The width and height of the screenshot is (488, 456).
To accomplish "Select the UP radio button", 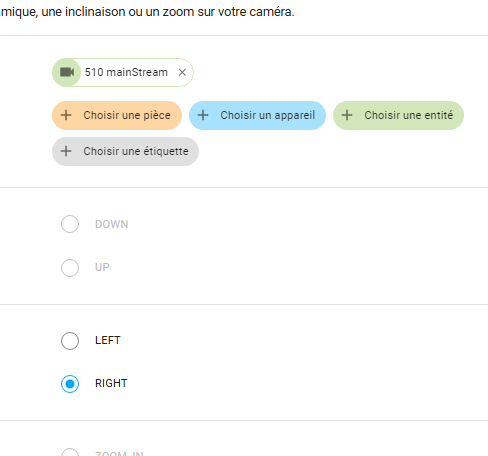I will click(70, 268).
